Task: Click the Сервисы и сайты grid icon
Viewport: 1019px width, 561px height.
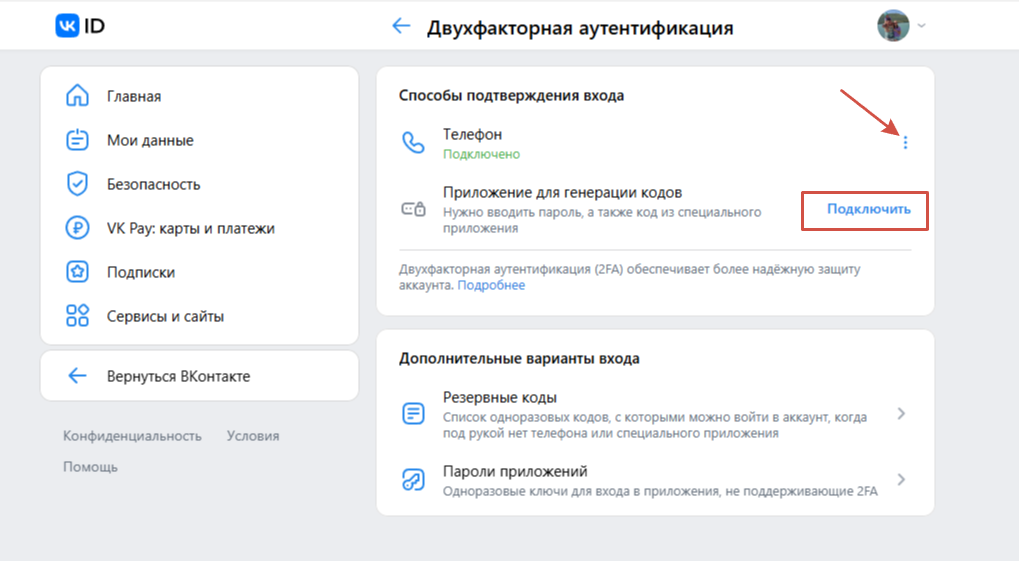Action: point(77,316)
